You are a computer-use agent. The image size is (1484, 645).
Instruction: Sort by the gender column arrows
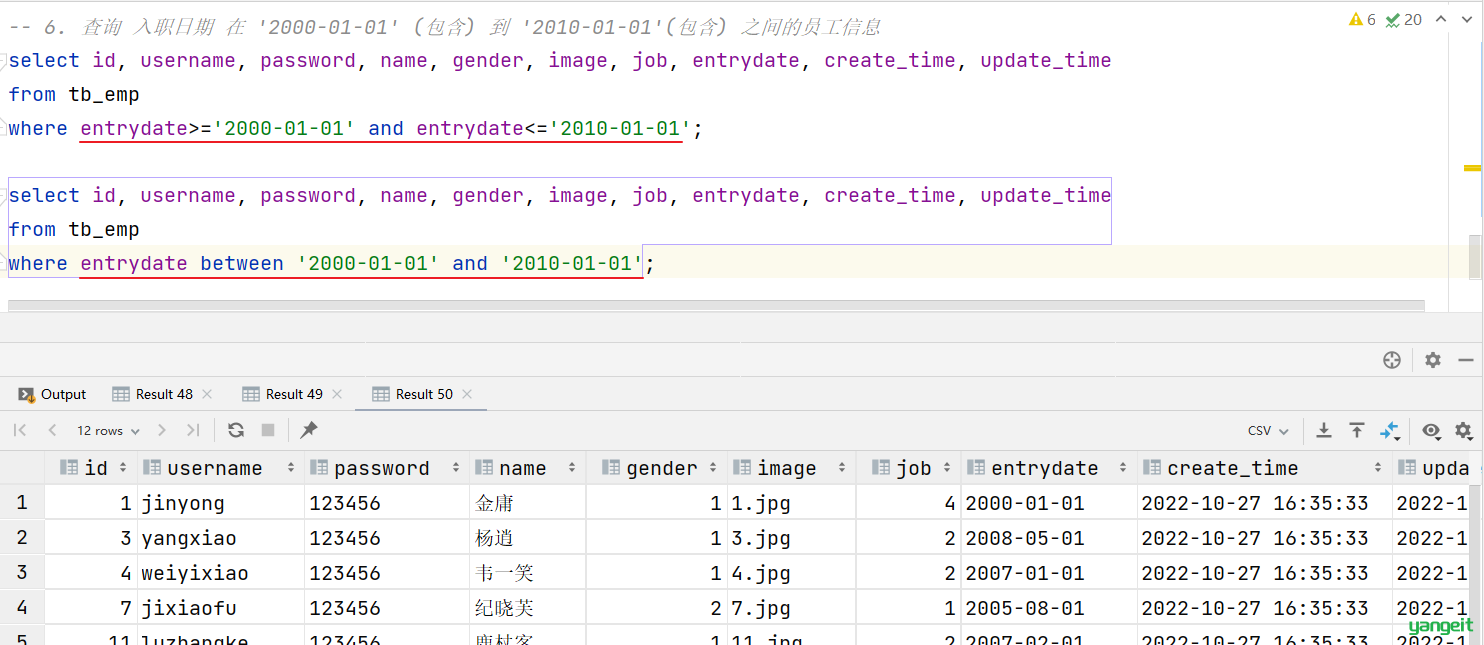click(714, 468)
